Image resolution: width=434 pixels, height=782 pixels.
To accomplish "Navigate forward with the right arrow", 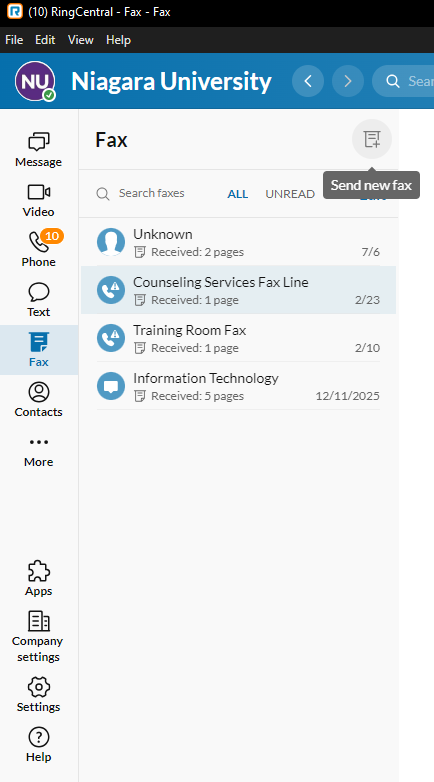I will (348, 81).
